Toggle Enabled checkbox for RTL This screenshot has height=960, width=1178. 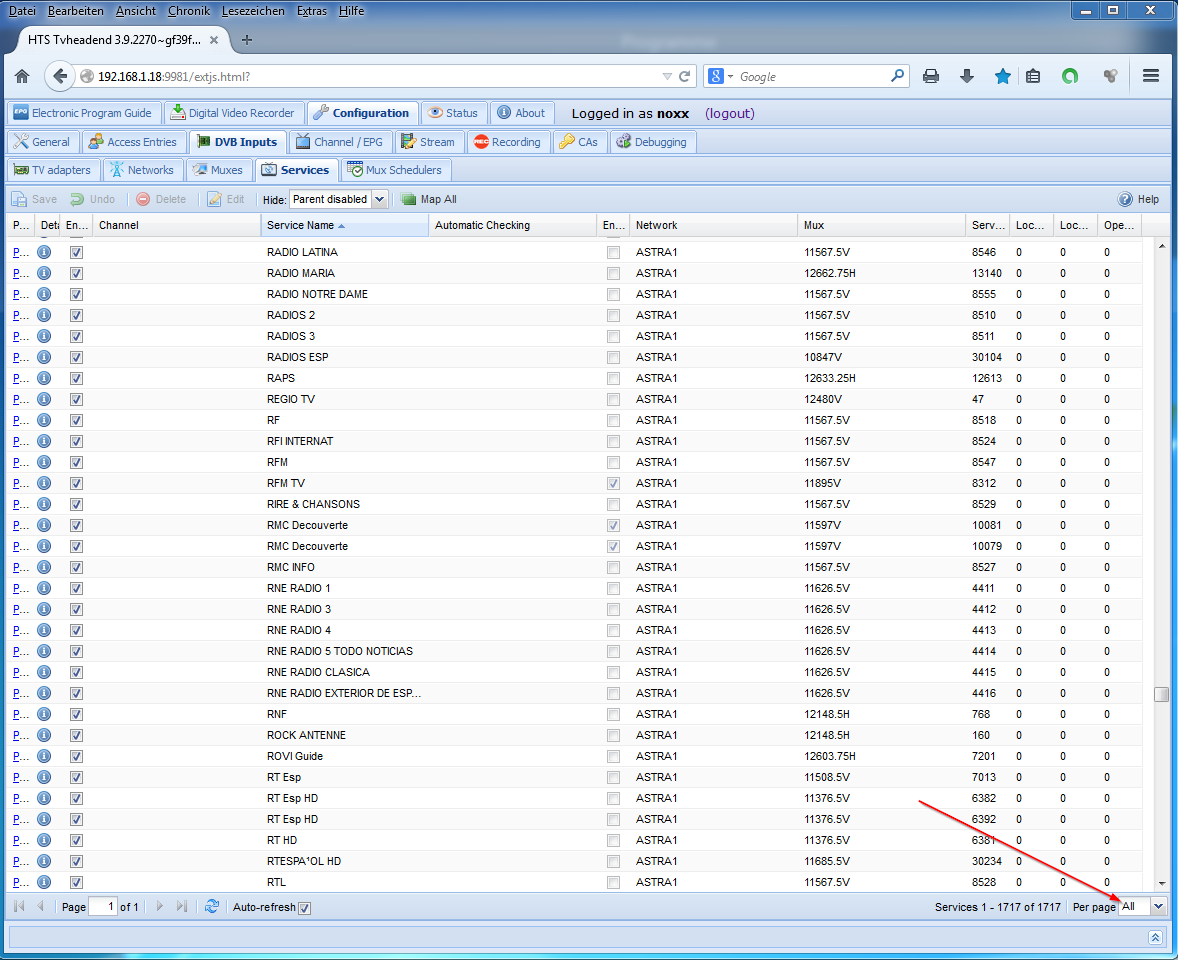[76, 883]
